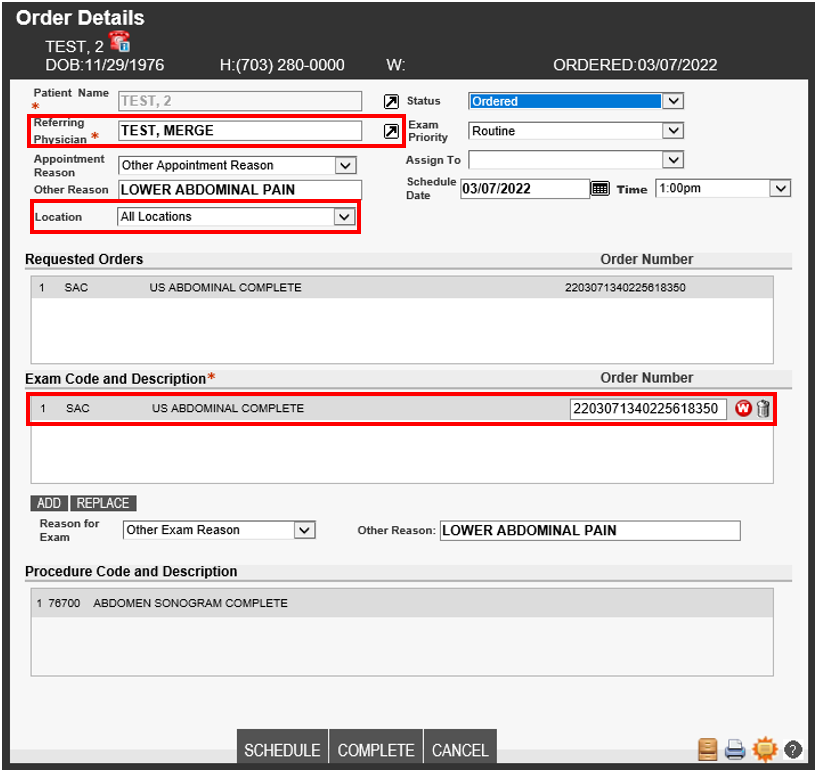The image size is (819, 773).
Task: Click the red W icon on exam row
Action: 743,408
